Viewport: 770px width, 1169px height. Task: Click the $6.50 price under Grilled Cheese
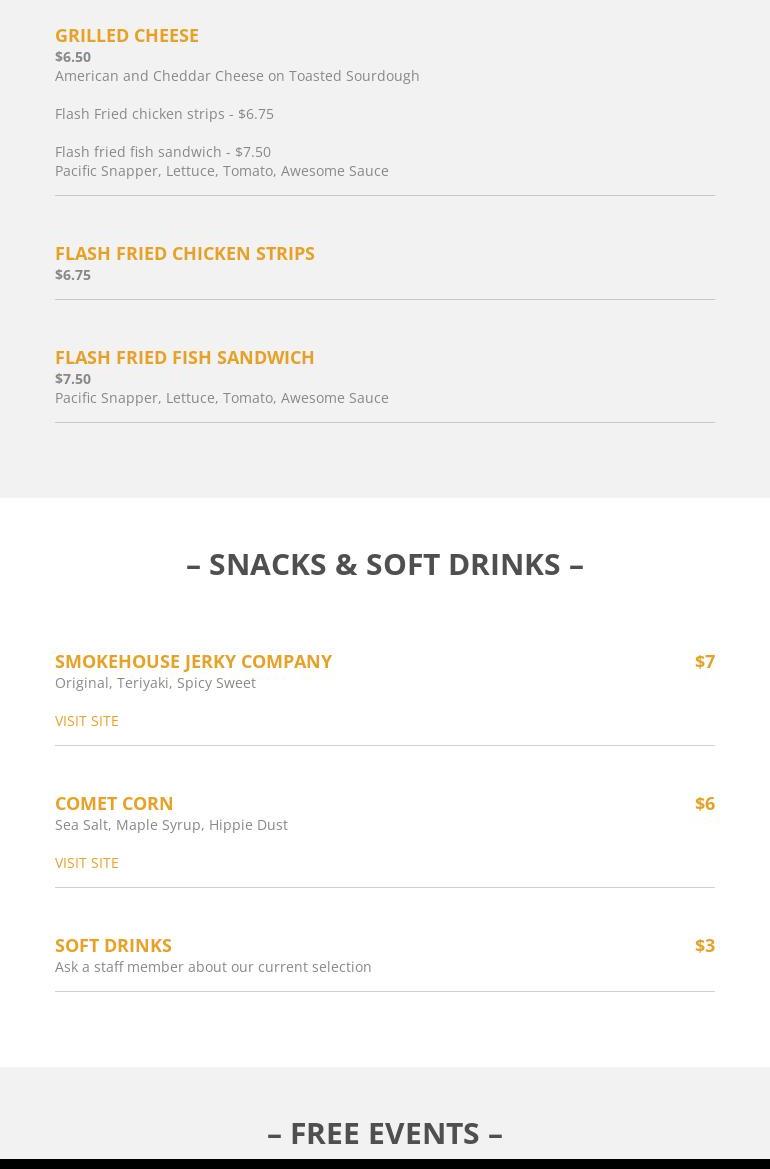point(72,57)
